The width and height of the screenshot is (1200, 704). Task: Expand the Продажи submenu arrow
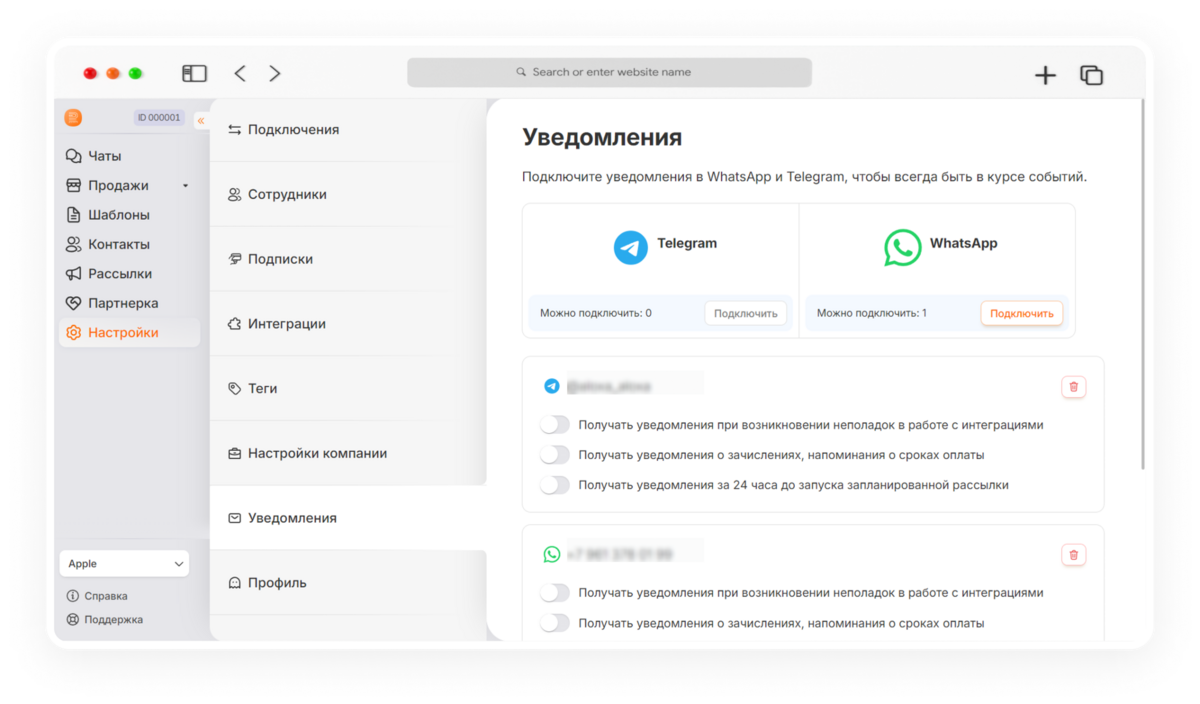[185, 186]
